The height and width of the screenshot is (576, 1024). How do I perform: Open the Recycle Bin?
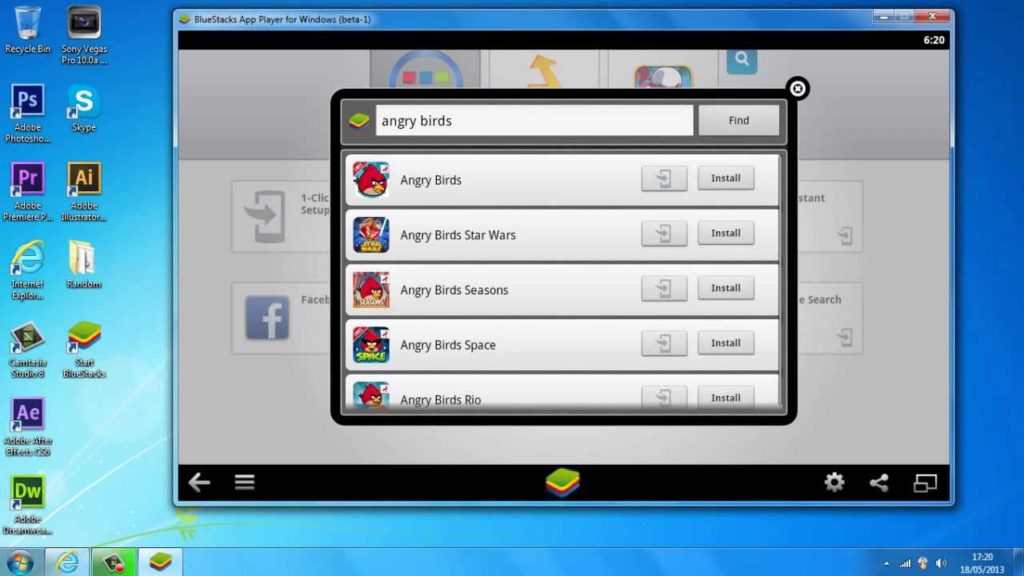coord(27,30)
